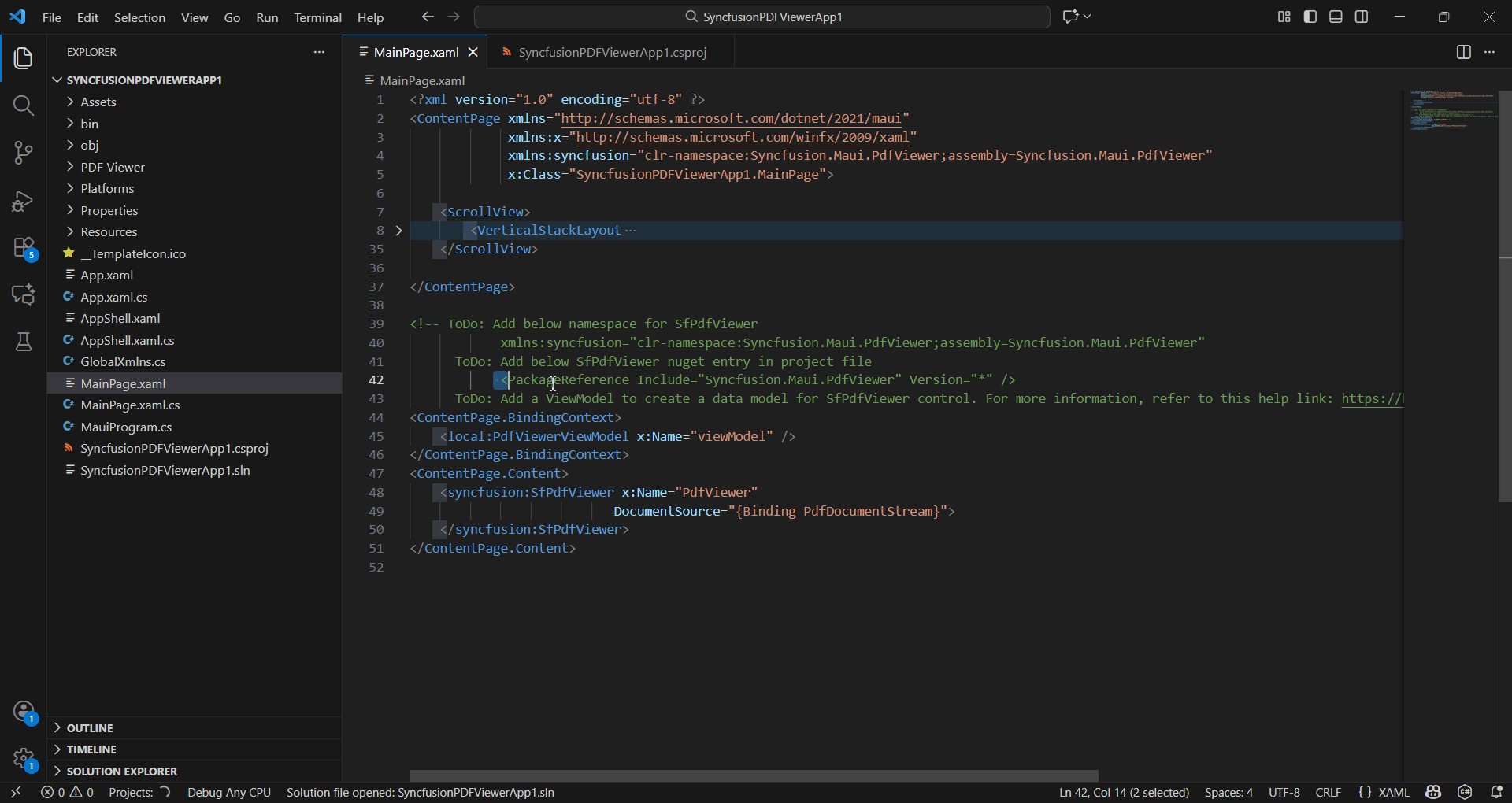Image resolution: width=1512 pixels, height=803 pixels.
Task: Click the C# Dev Kit status icon
Action: pos(1465,792)
